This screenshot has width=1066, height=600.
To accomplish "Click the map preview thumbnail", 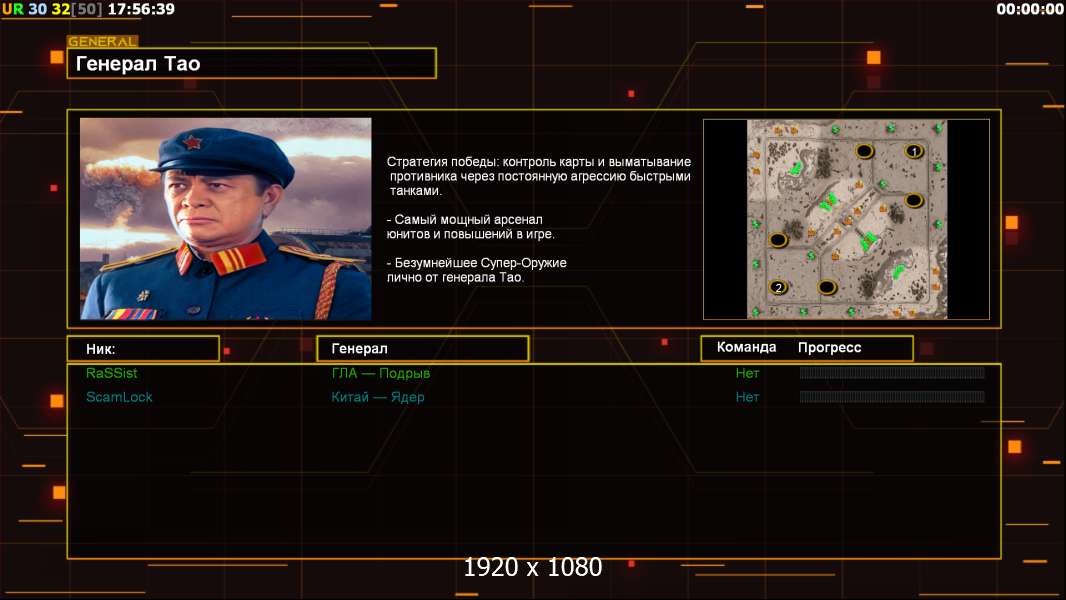I will point(846,219).
